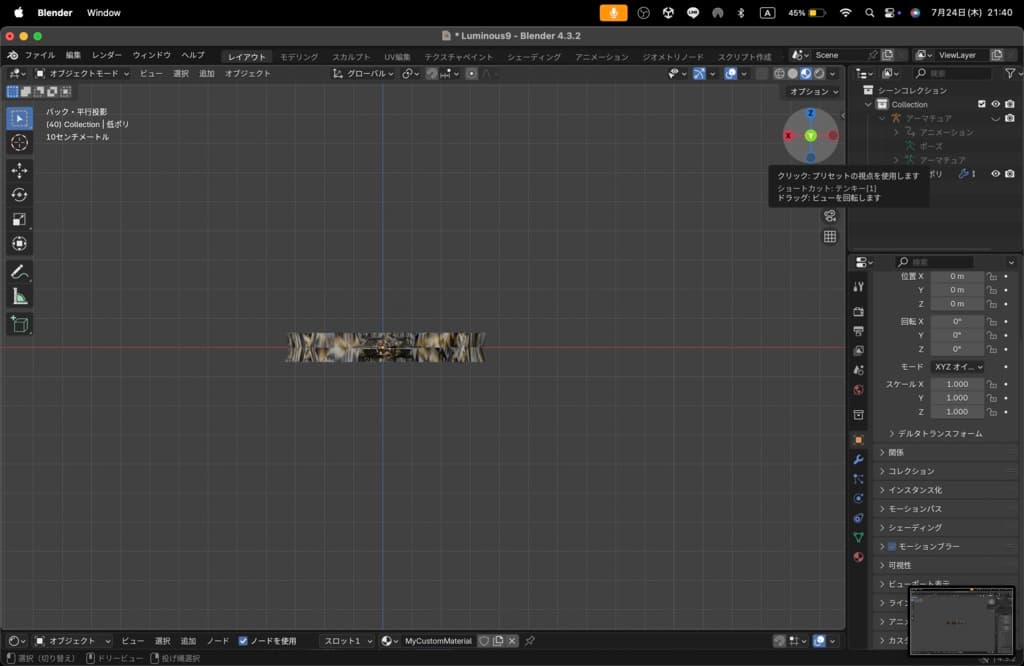Switch to the モデリング workspace tab
This screenshot has height=666, width=1024.
(298, 57)
